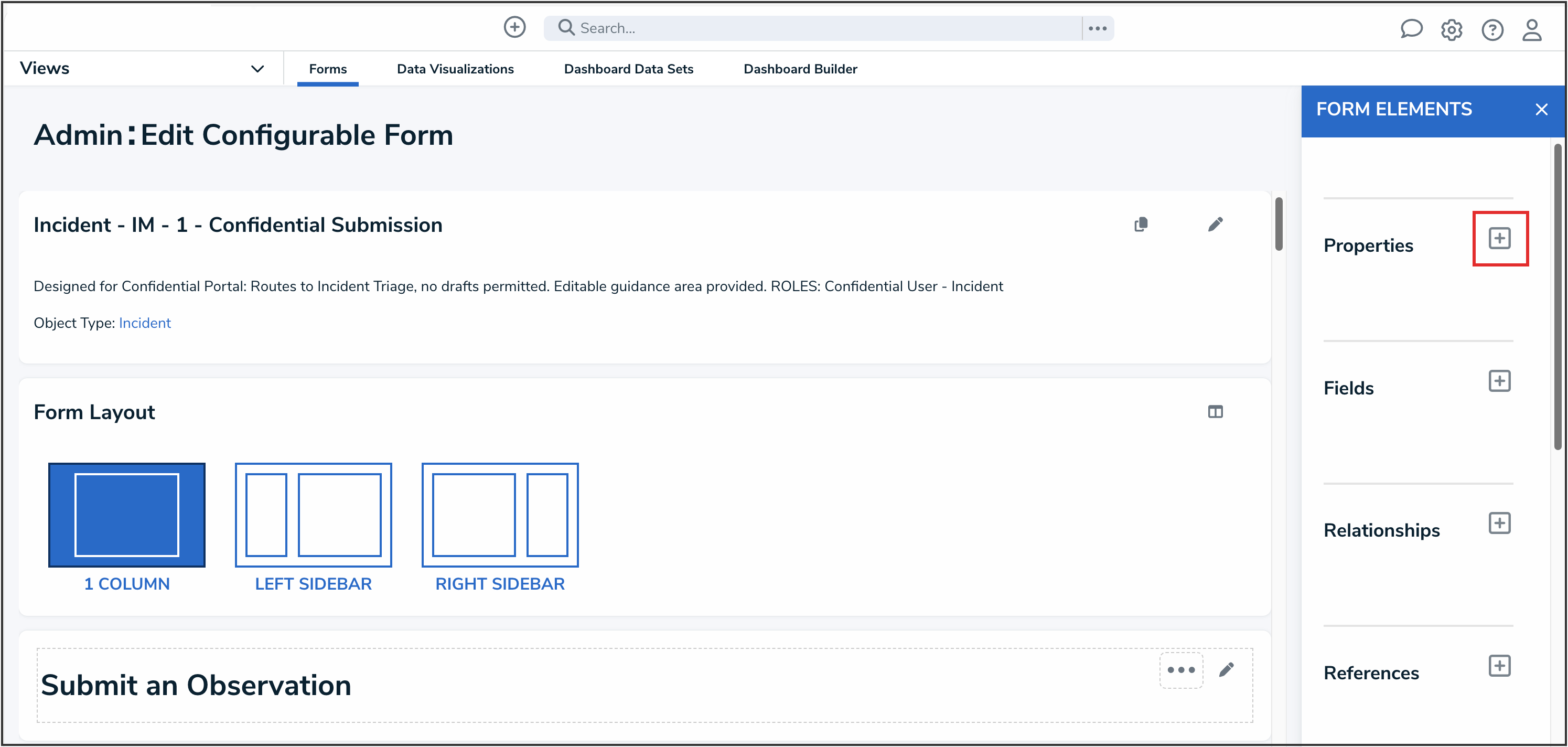This screenshot has height=747, width=1568.
Task: Select the 1 Column layout
Action: 126,515
